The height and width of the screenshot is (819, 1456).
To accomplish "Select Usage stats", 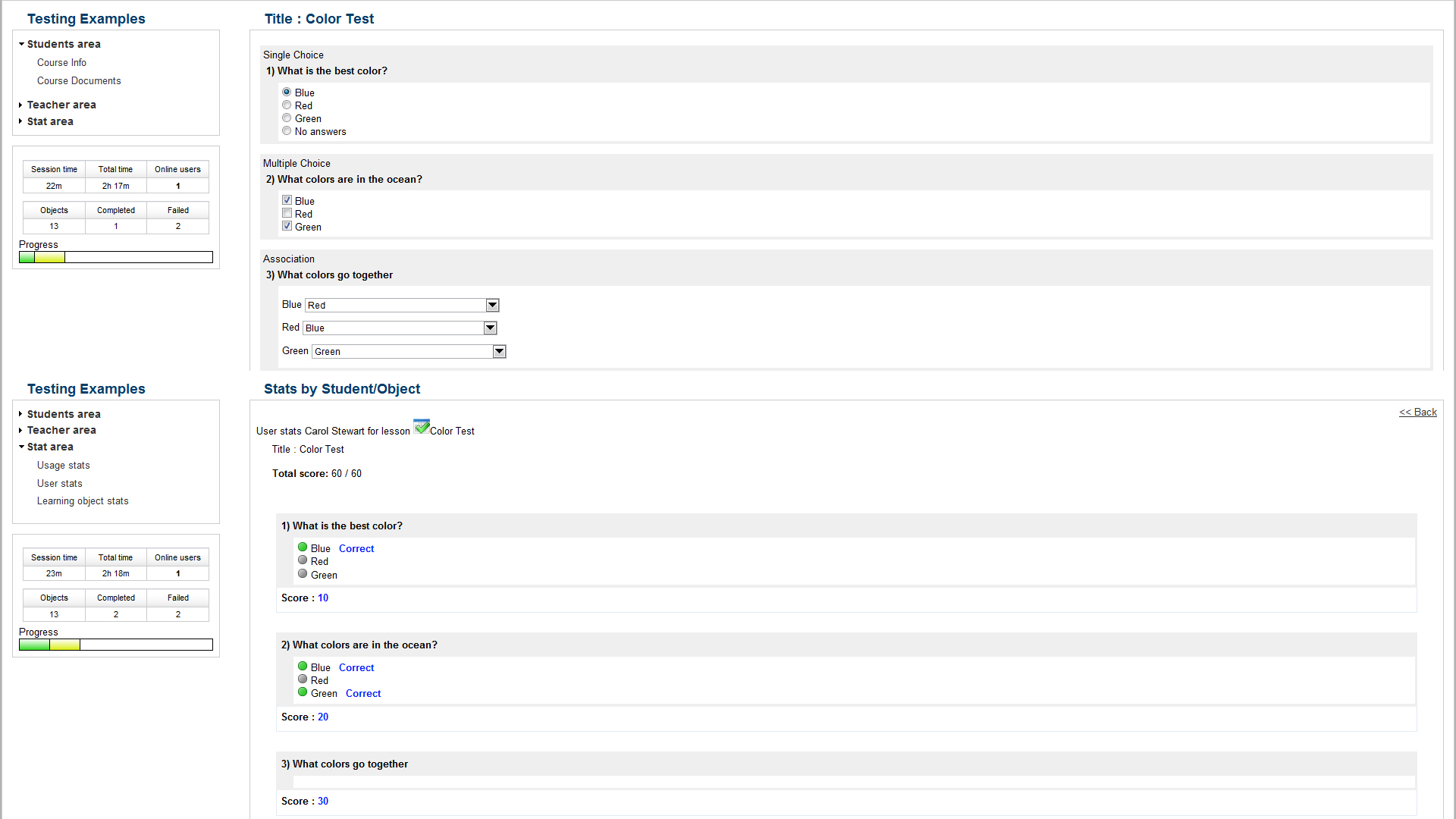I will point(63,465).
